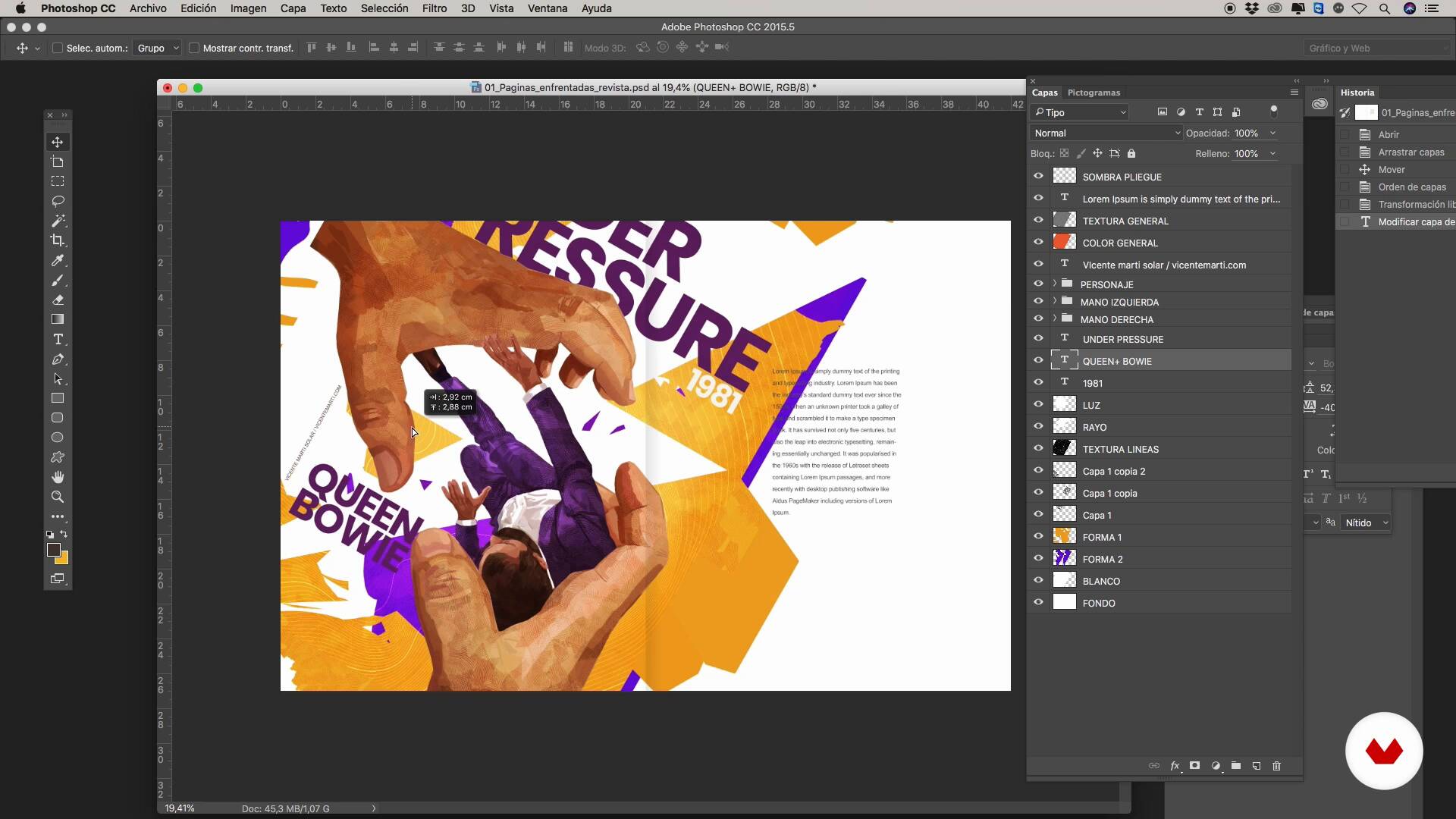Open the Grupo auto-select dropdown
Screen dimensions: 1456x819
[x=157, y=48]
